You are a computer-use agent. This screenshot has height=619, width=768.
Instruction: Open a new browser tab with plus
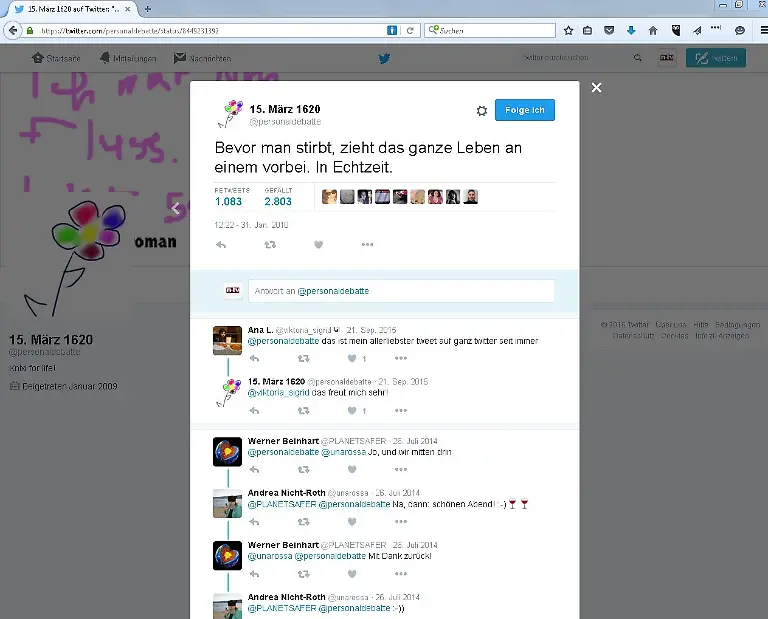coord(148,9)
